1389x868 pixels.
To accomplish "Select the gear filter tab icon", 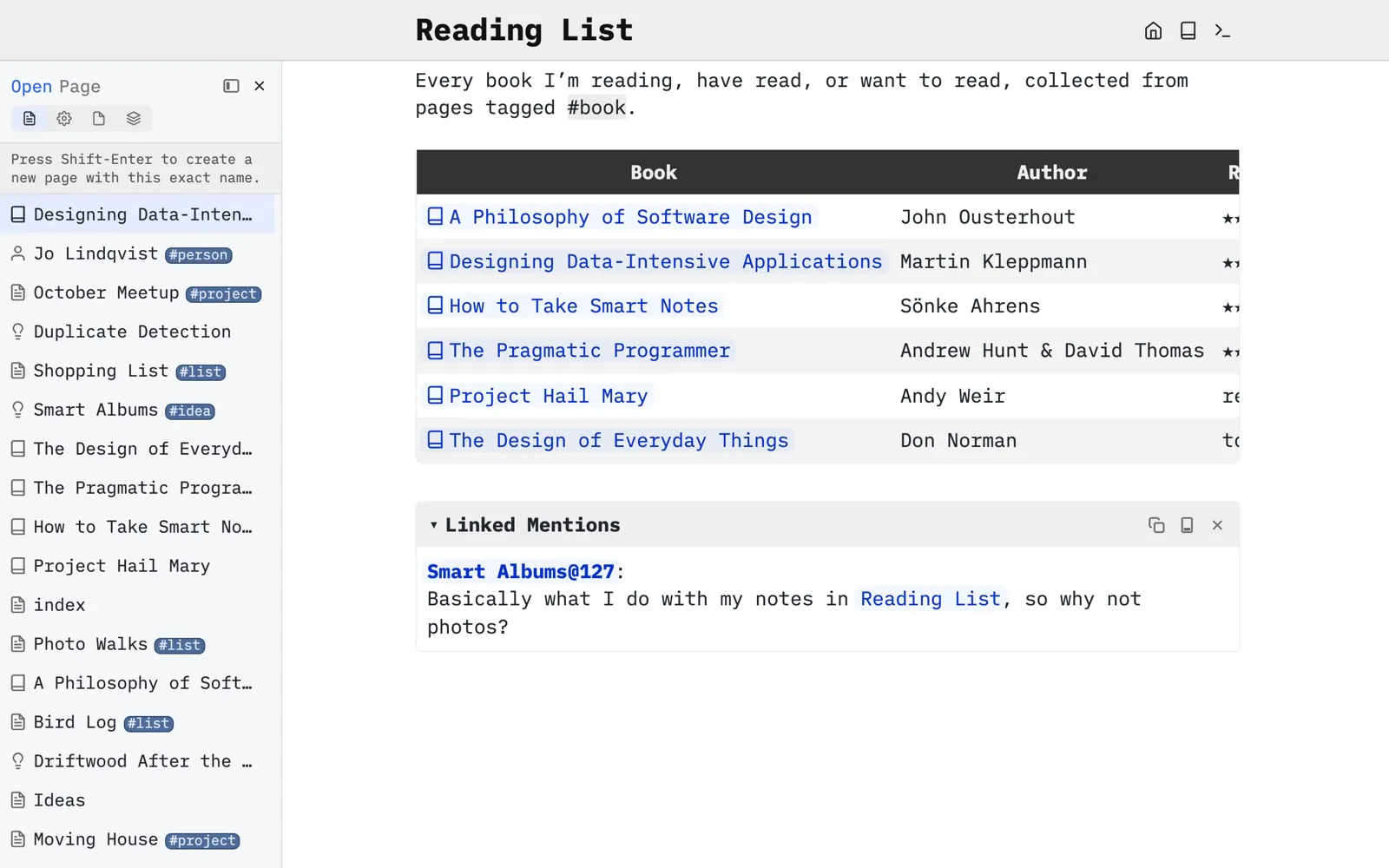I will (64, 119).
